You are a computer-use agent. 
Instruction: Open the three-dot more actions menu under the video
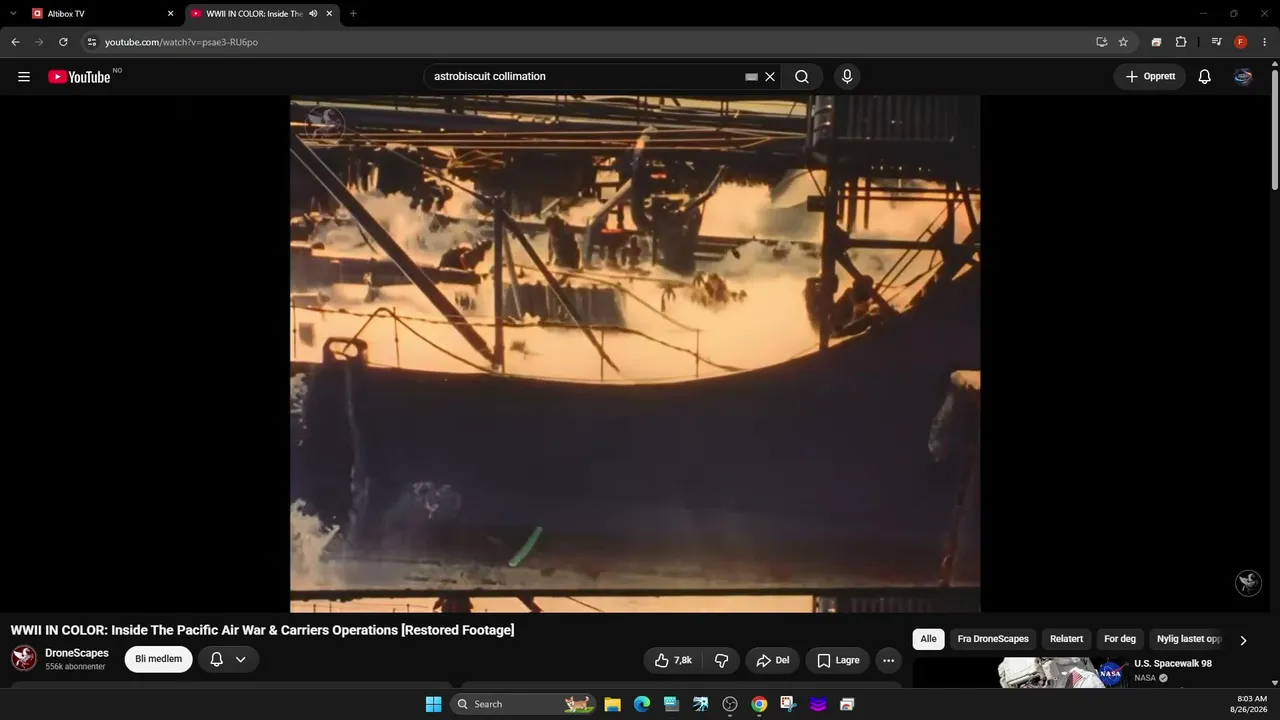coord(888,660)
